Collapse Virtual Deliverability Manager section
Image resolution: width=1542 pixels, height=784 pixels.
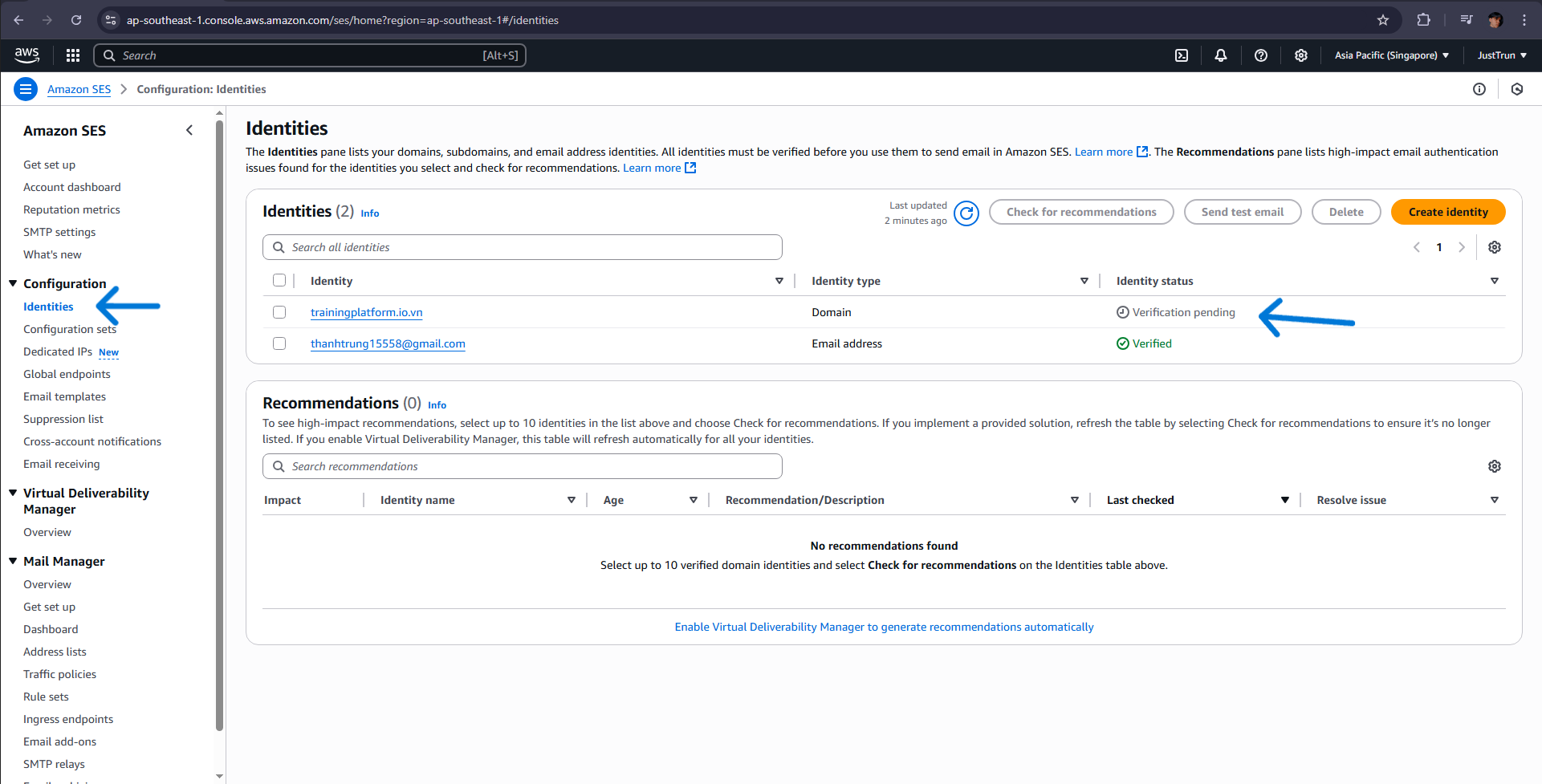pyautogui.click(x=13, y=493)
